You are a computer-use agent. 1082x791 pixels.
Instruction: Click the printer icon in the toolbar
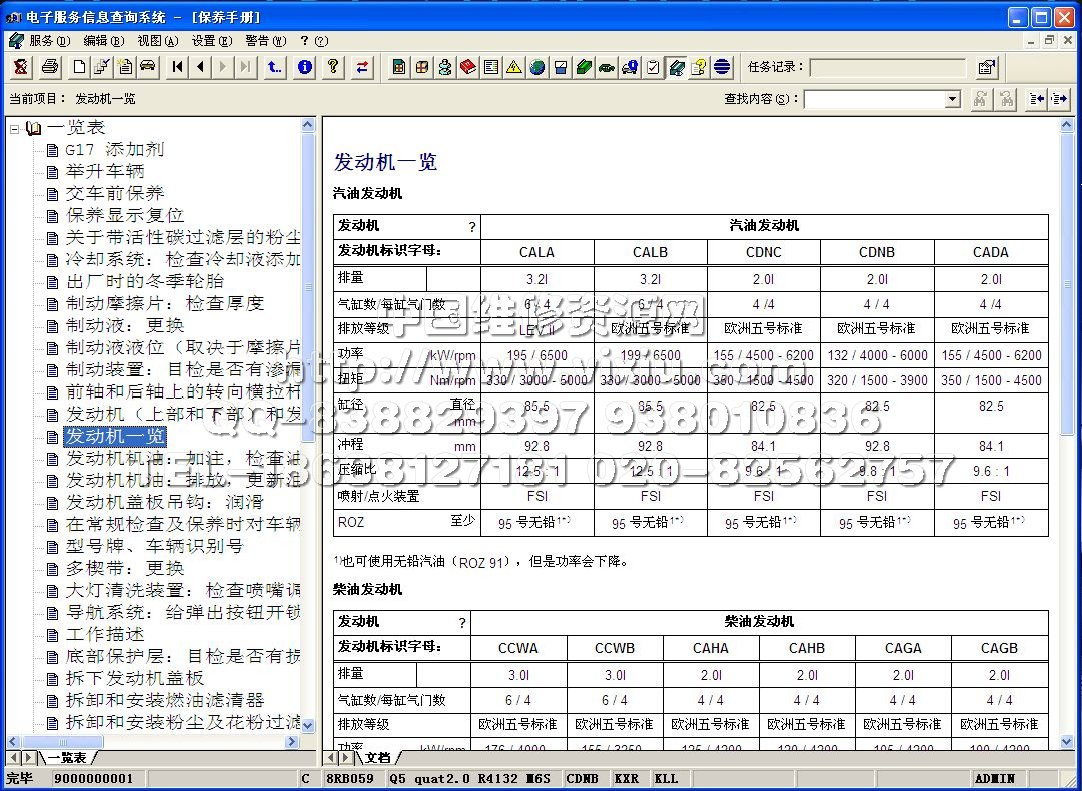coord(49,67)
